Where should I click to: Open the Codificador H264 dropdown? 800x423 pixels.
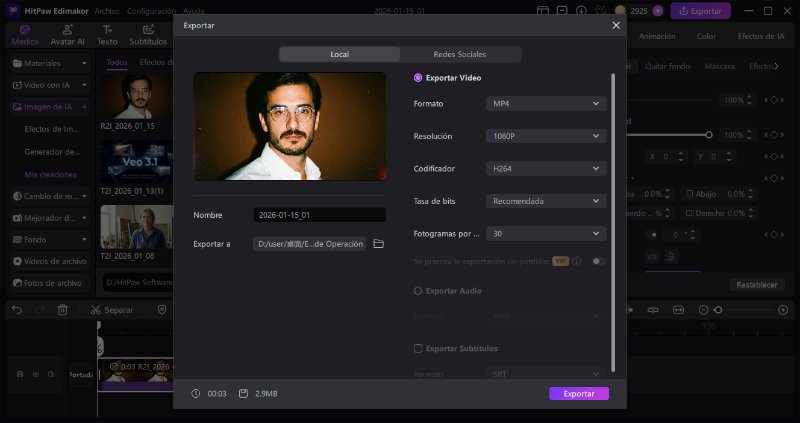(546, 168)
